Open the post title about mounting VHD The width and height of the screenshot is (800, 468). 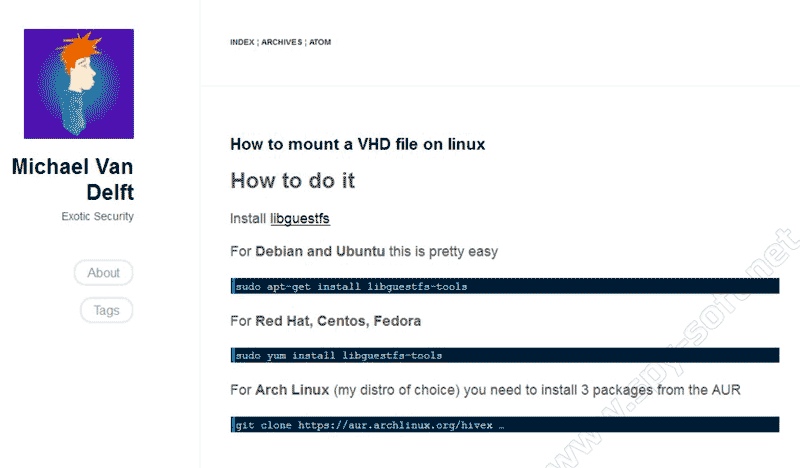point(357,144)
